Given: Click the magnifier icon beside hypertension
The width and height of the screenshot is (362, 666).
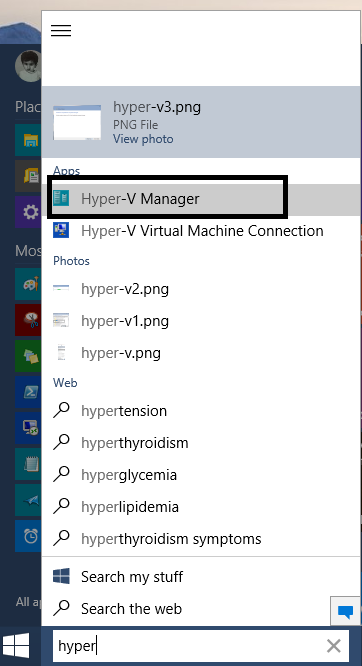Looking at the screenshot, I should (61, 410).
